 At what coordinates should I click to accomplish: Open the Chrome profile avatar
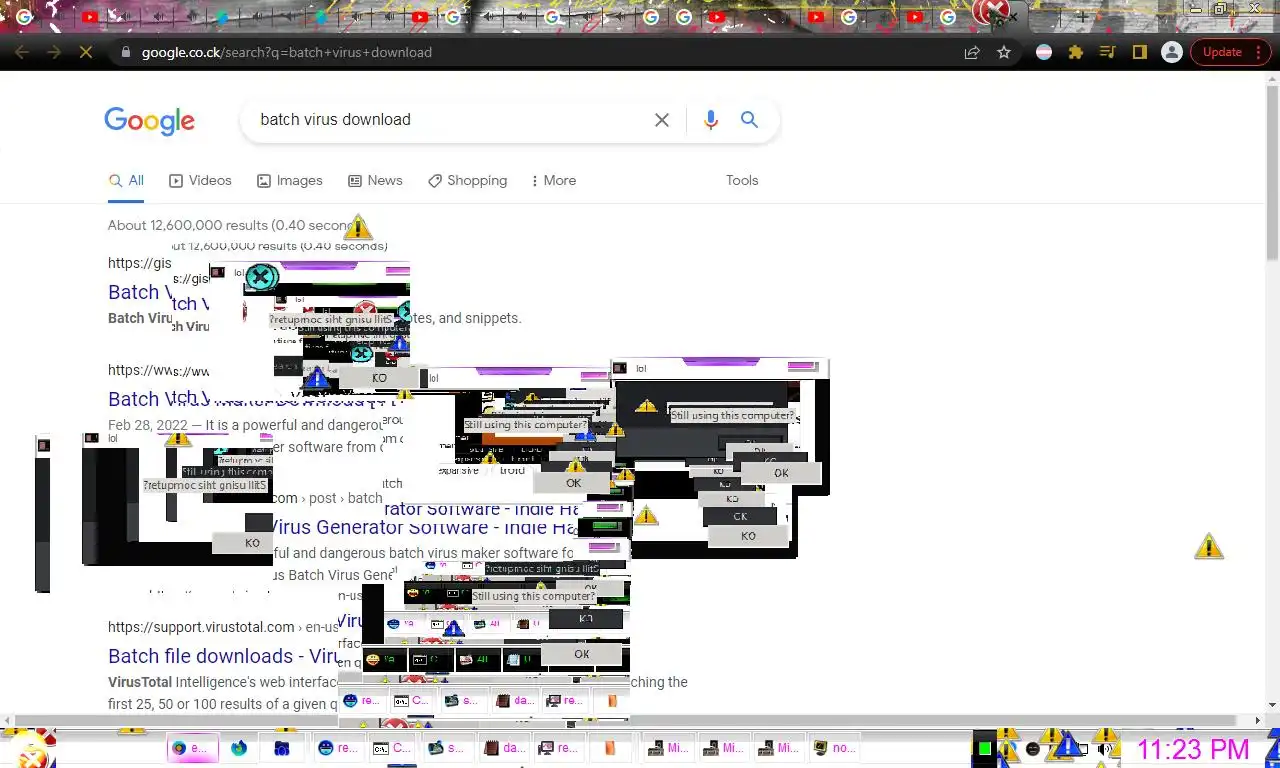(x=1172, y=52)
